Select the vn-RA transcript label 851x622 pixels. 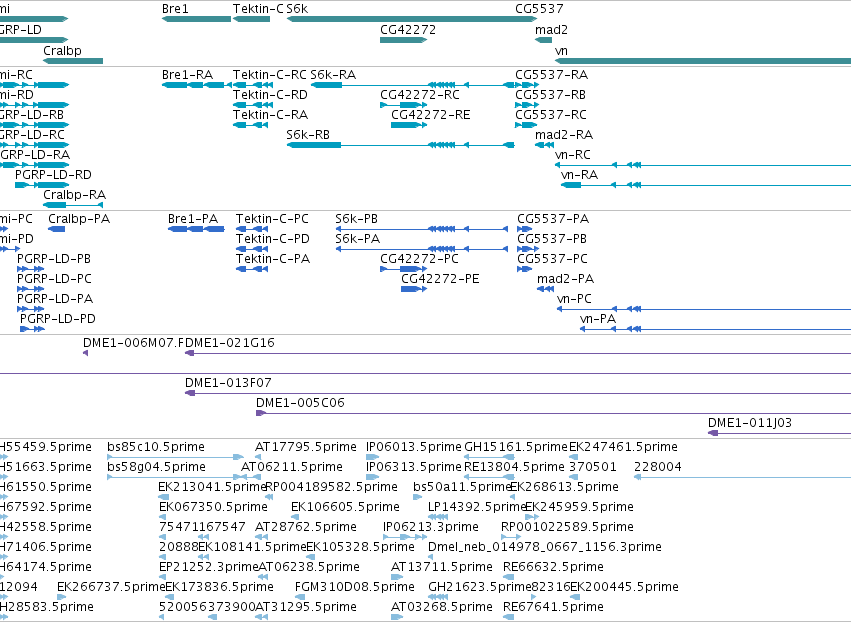[579, 175]
